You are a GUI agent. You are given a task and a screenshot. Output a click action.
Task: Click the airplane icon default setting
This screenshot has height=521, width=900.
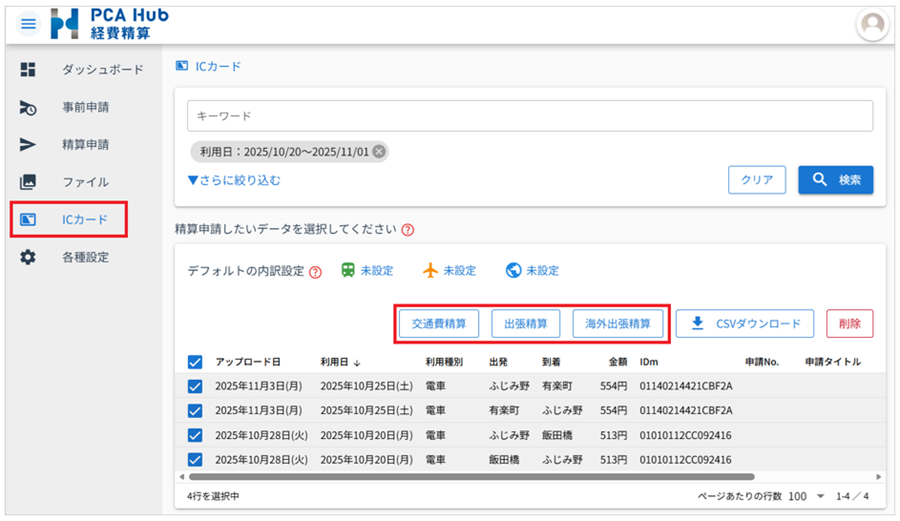[431, 271]
